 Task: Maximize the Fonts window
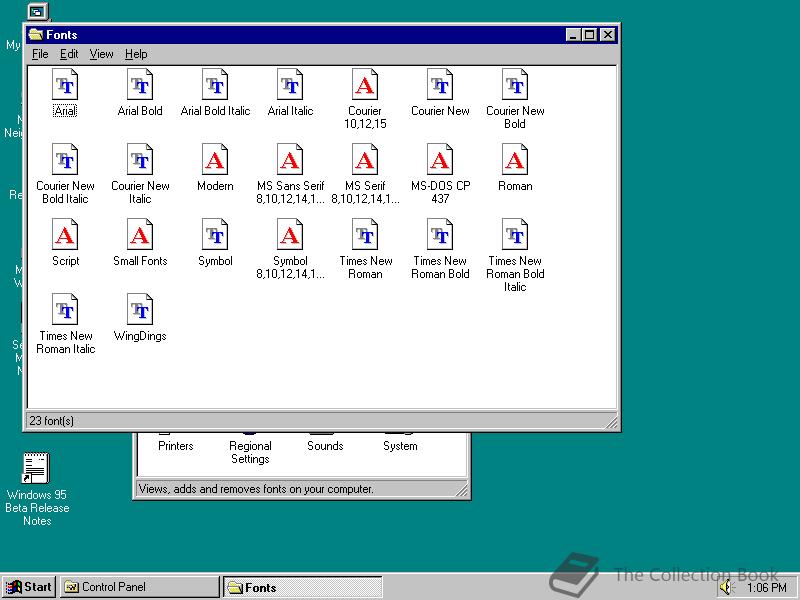(589, 35)
